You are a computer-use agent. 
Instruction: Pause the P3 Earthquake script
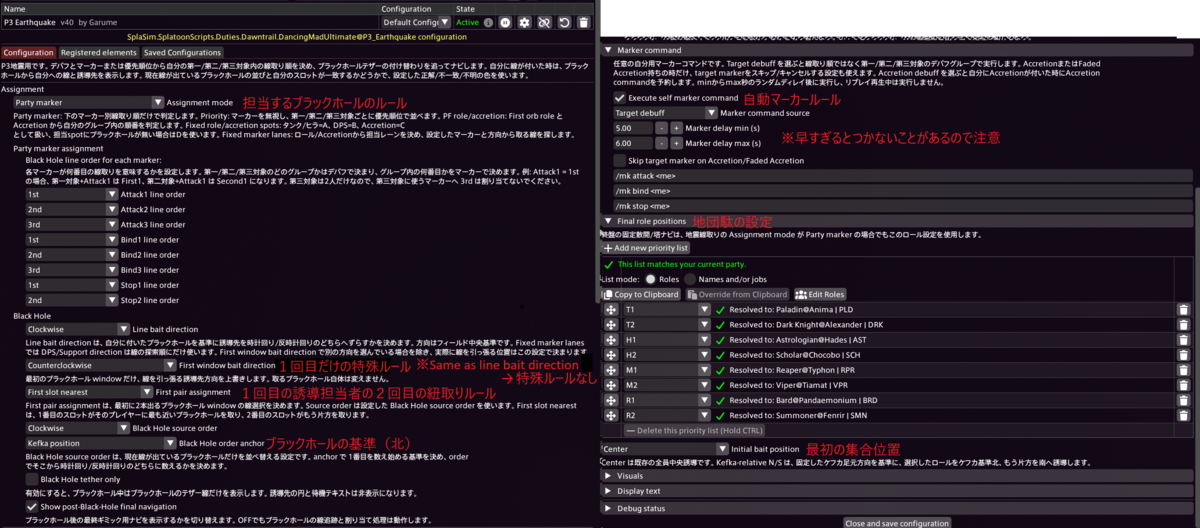pyautogui.click(x=507, y=22)
